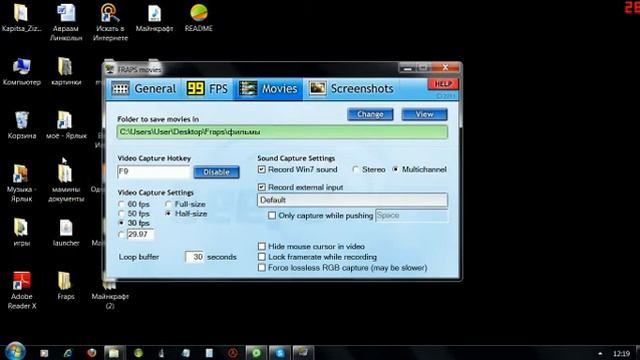The width and height of the screenshot is (640, 360).
Task: Click Disable next to capture hotkey
Action: point(216,172)
